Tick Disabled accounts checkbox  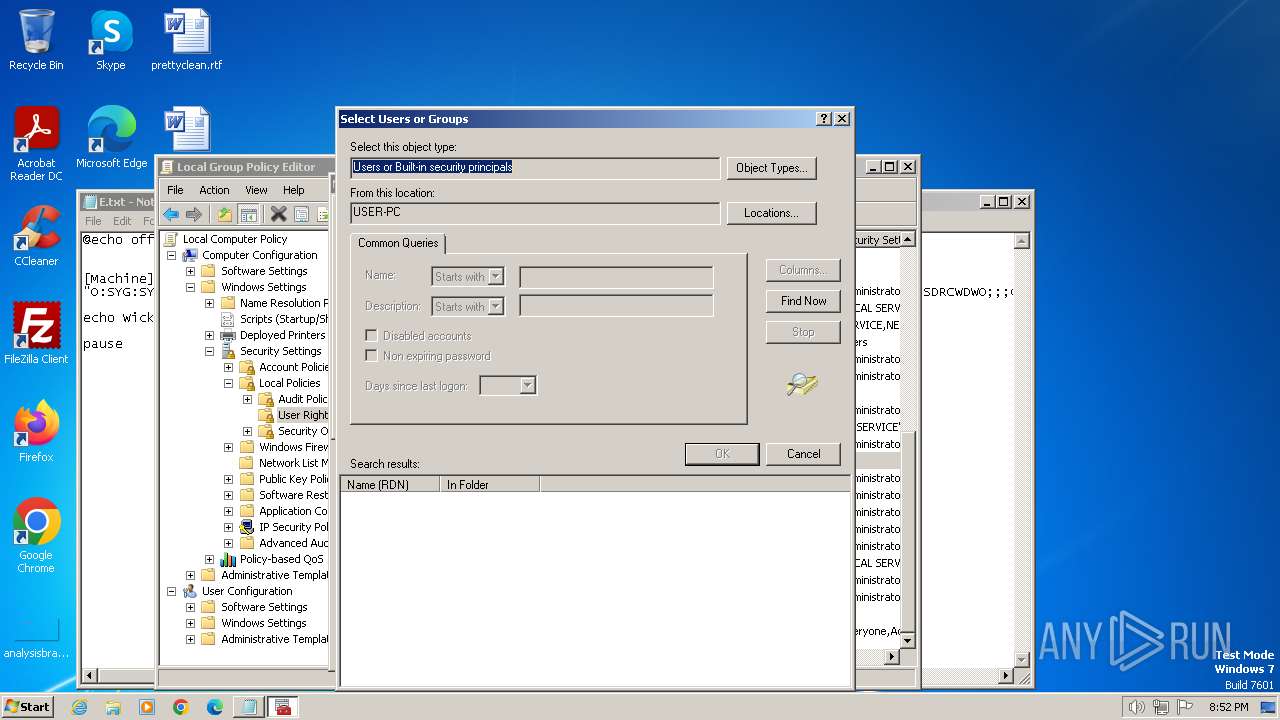pos(371,336)
